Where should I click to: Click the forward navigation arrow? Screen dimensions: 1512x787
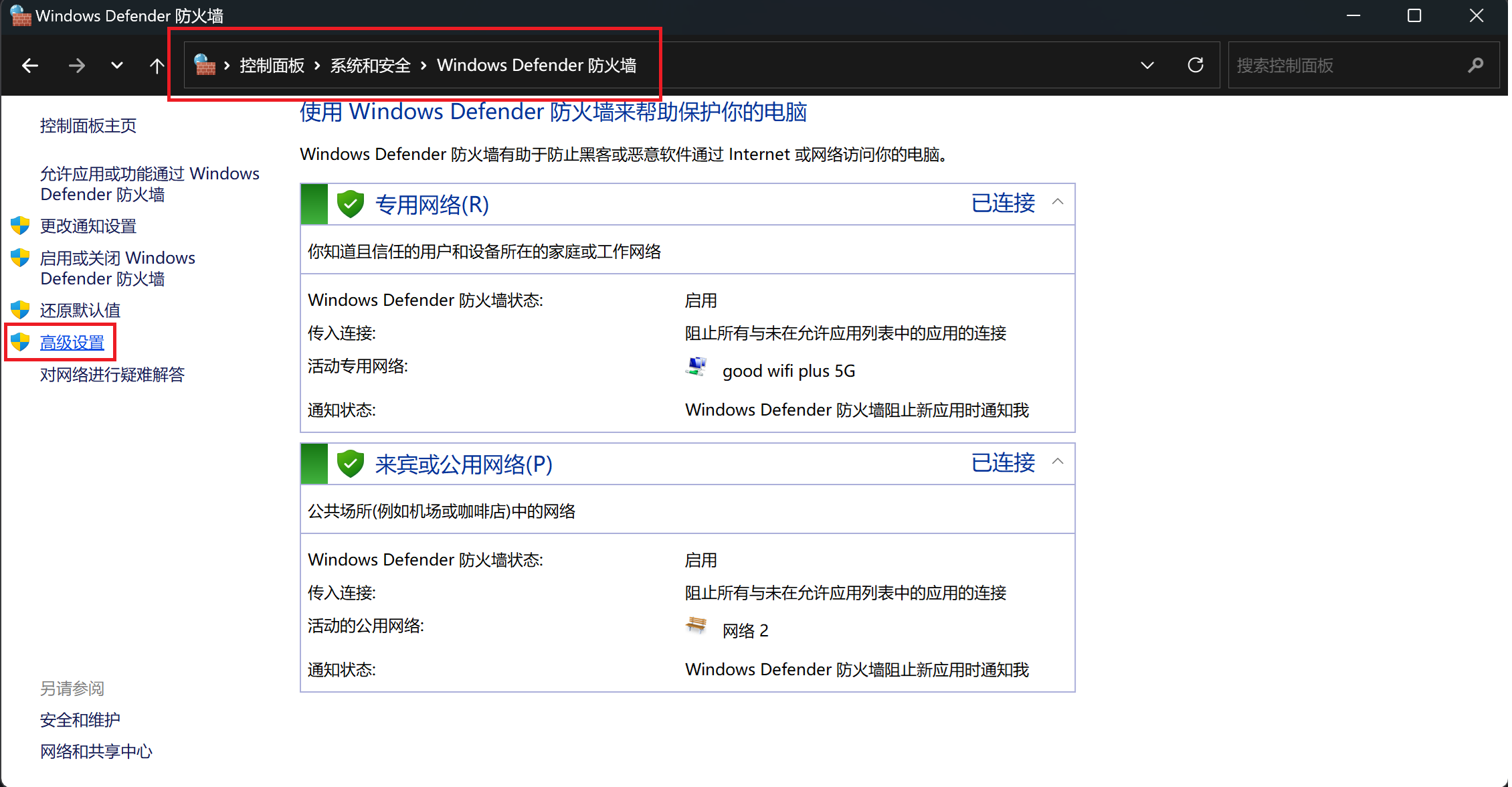[x=77, y=66]
